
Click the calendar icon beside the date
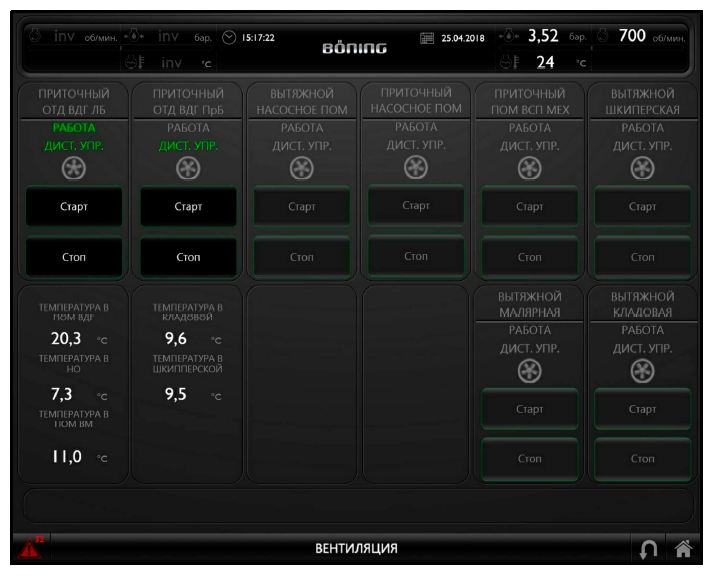(427, 38)
